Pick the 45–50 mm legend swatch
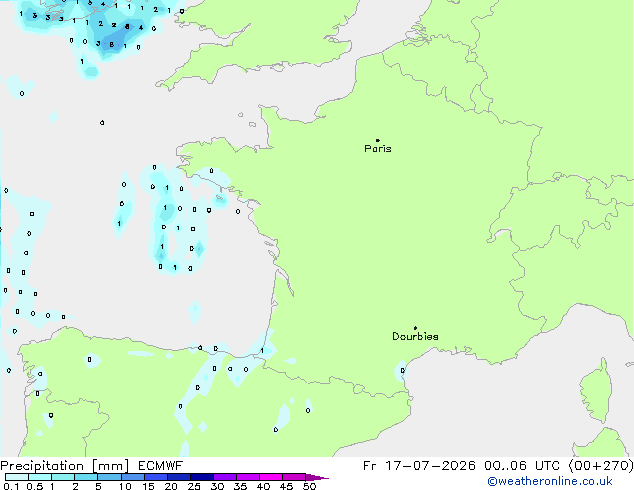634x490 pixels. click(294, 477)
